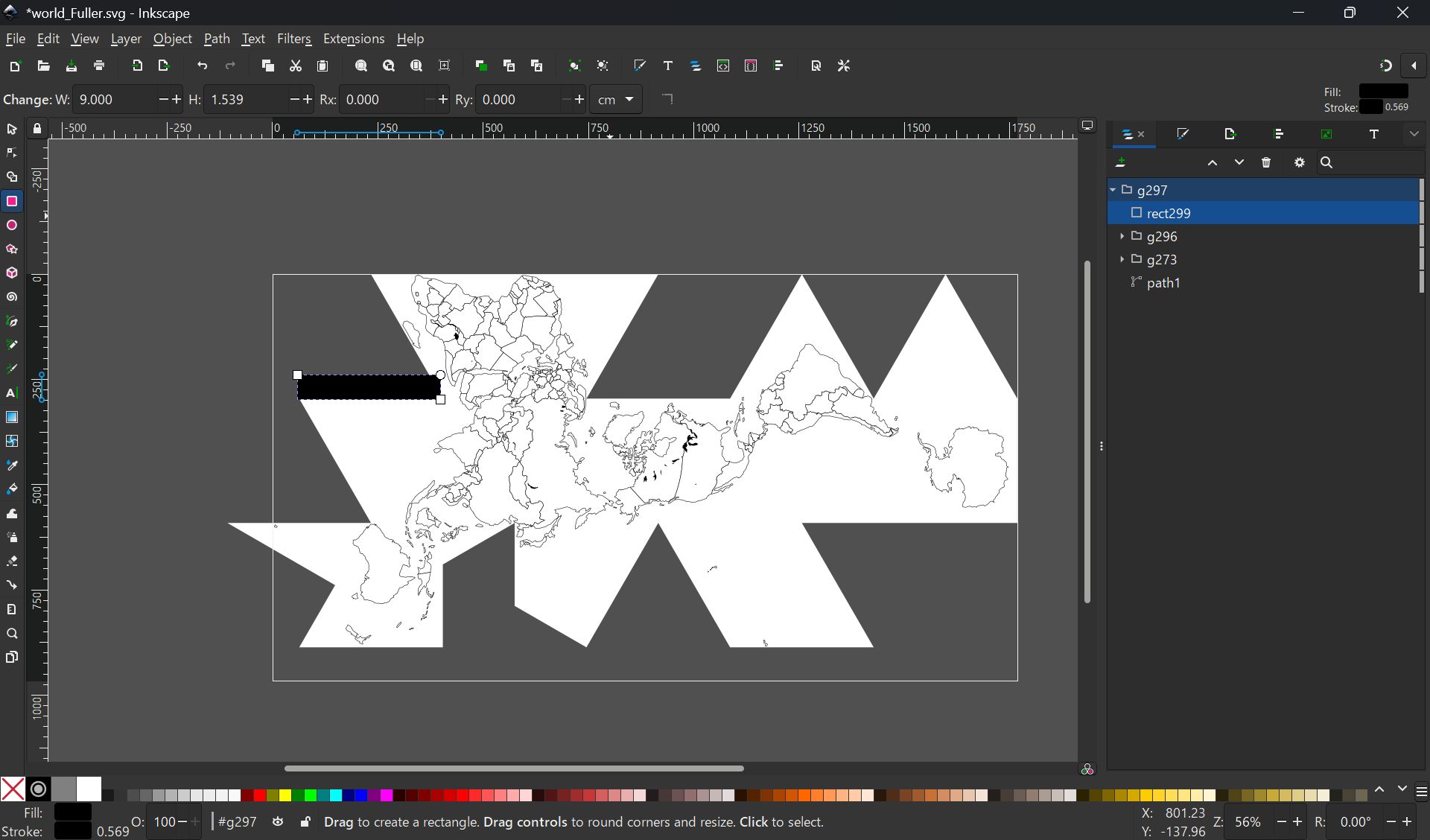Image resolution: width=1430 pixels, height=840 pixels.
Task: Move selected layer up arrow
Action: coord(1213,162)
